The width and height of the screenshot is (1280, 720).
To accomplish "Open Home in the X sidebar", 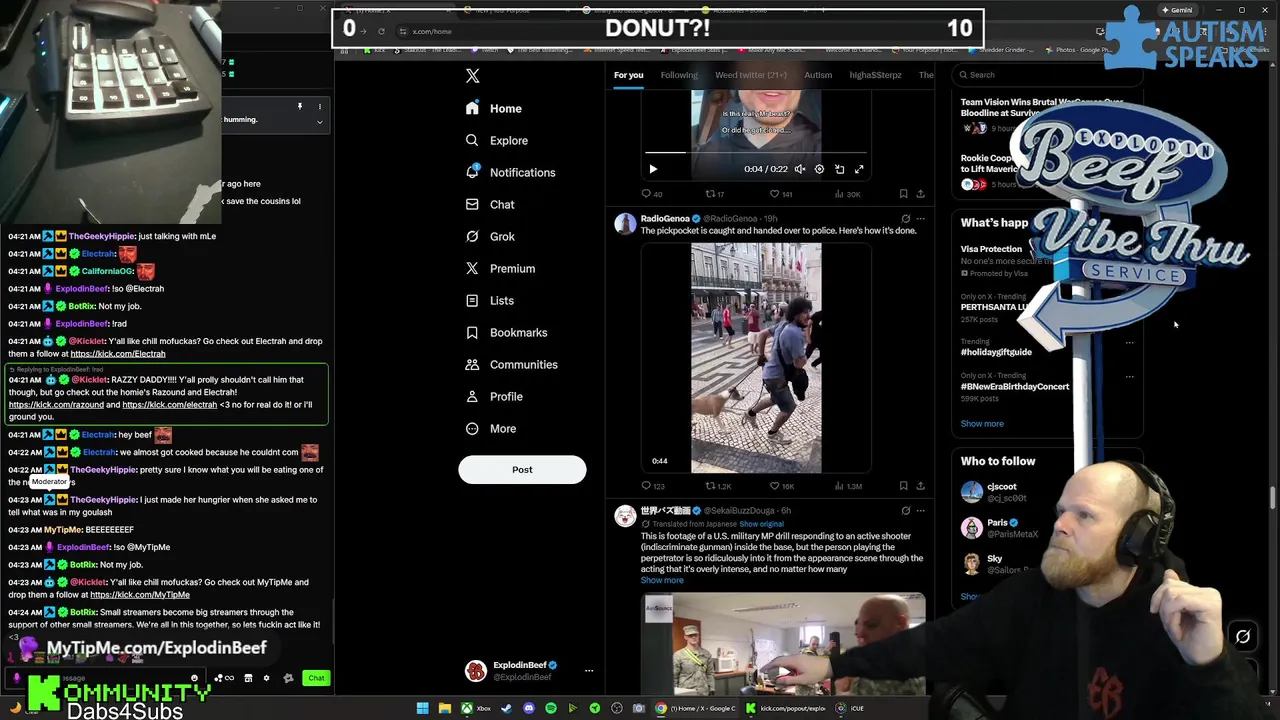I will (494, 108).
